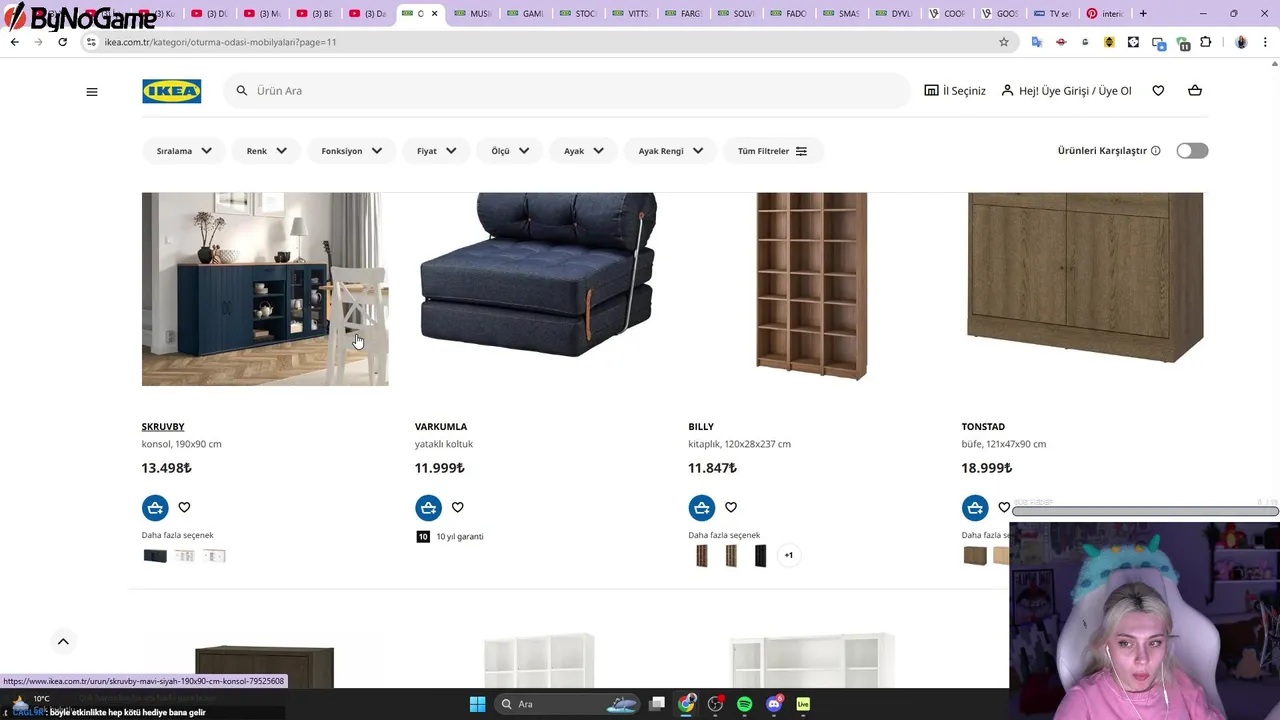Switch to the STOC browser tab
1280x720 pixels.
(x=576, y=14)
